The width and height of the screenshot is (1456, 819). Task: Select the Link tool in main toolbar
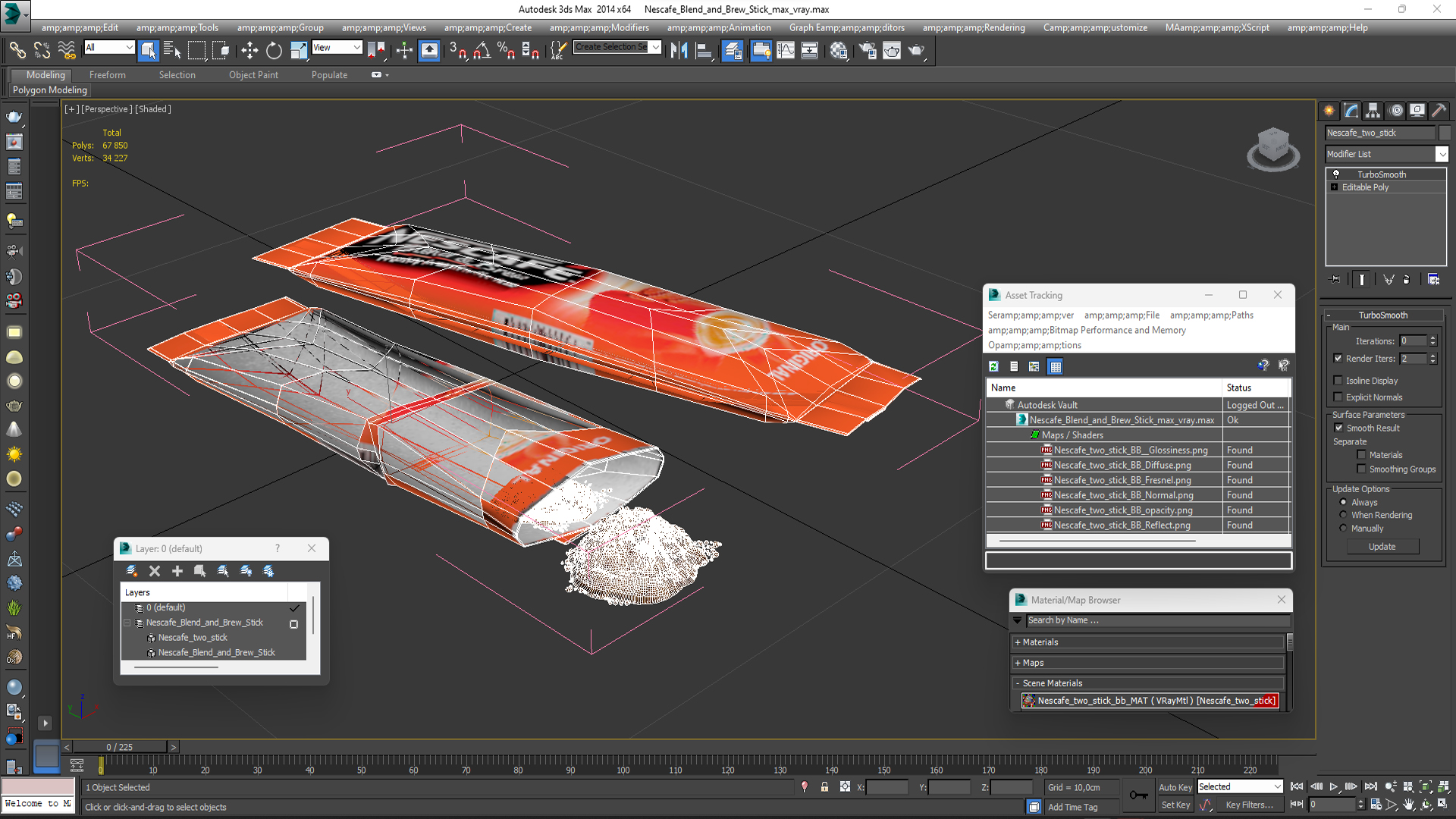click(x=17, y=50)
